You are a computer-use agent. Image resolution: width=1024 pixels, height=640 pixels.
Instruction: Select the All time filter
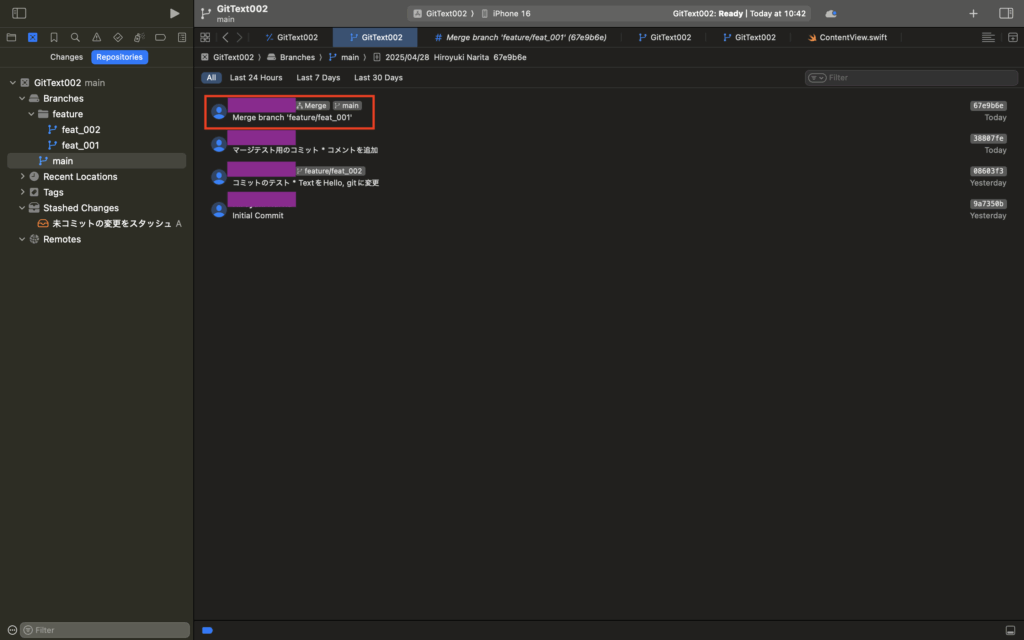pyautogui.click(x=211, y=78)
